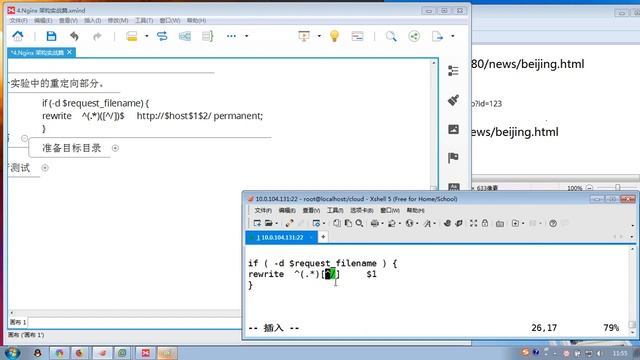Open markers flag panel in XMind sidebar
This screenshot has height=360, width=640.
click(x=453, y=158)
